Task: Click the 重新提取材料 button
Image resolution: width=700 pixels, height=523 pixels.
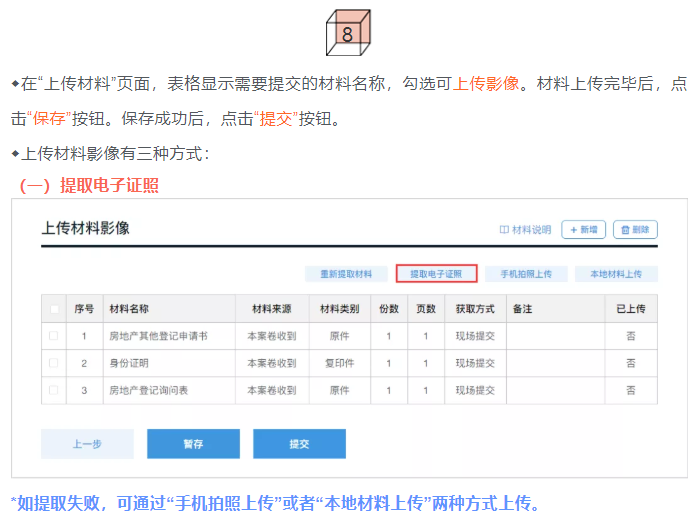Action: (x=346, y=274)
